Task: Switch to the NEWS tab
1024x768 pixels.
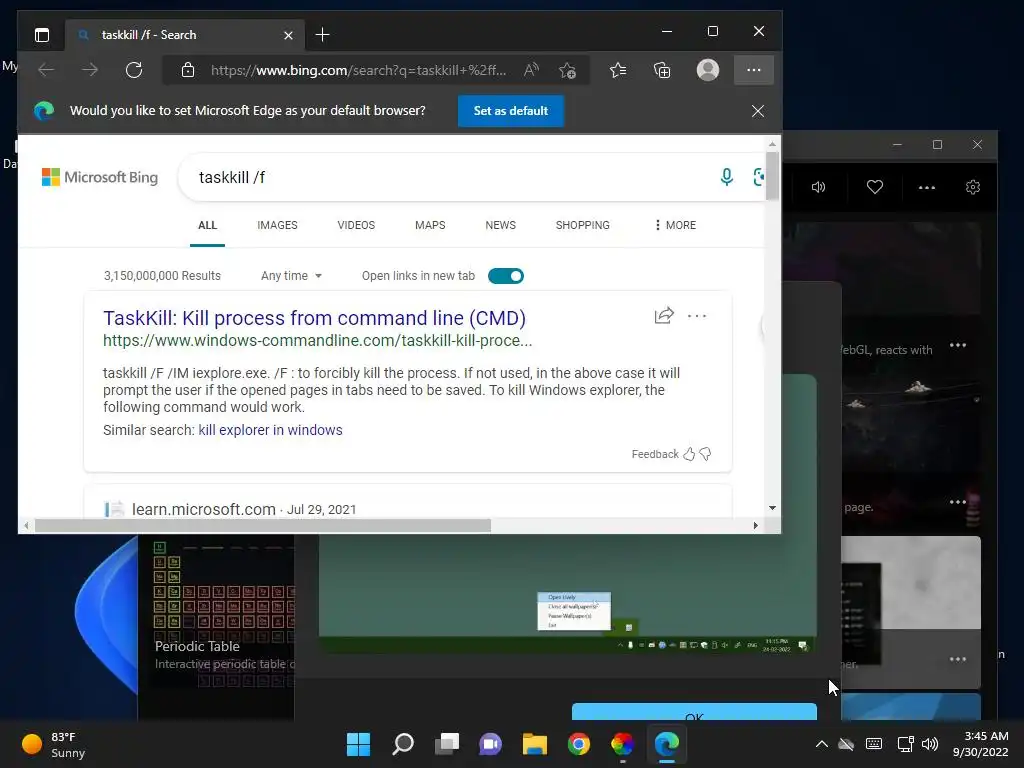Action: tap(500, 225)
